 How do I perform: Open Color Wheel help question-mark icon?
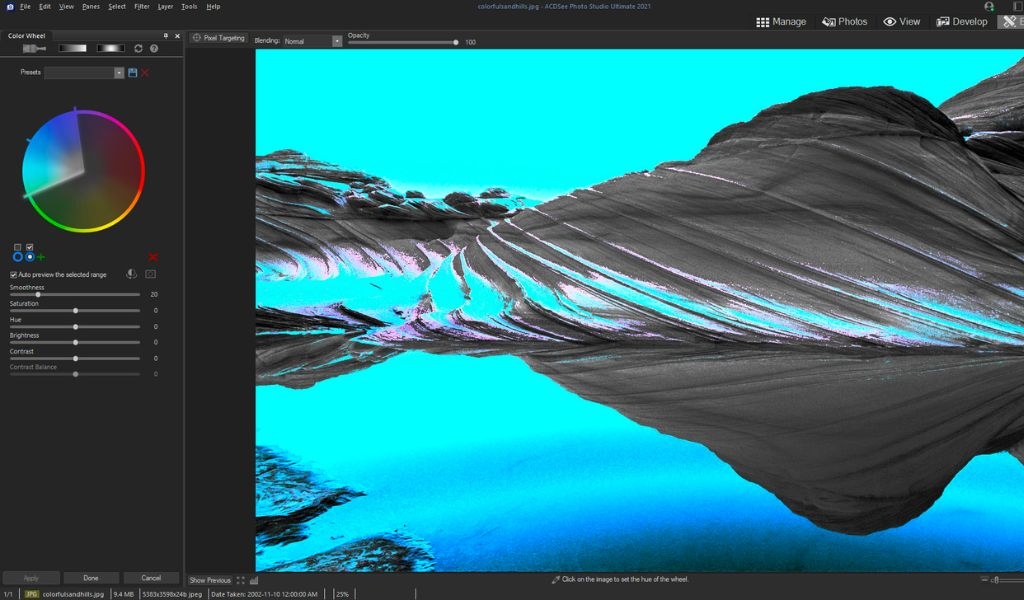(x=154, y=48)
